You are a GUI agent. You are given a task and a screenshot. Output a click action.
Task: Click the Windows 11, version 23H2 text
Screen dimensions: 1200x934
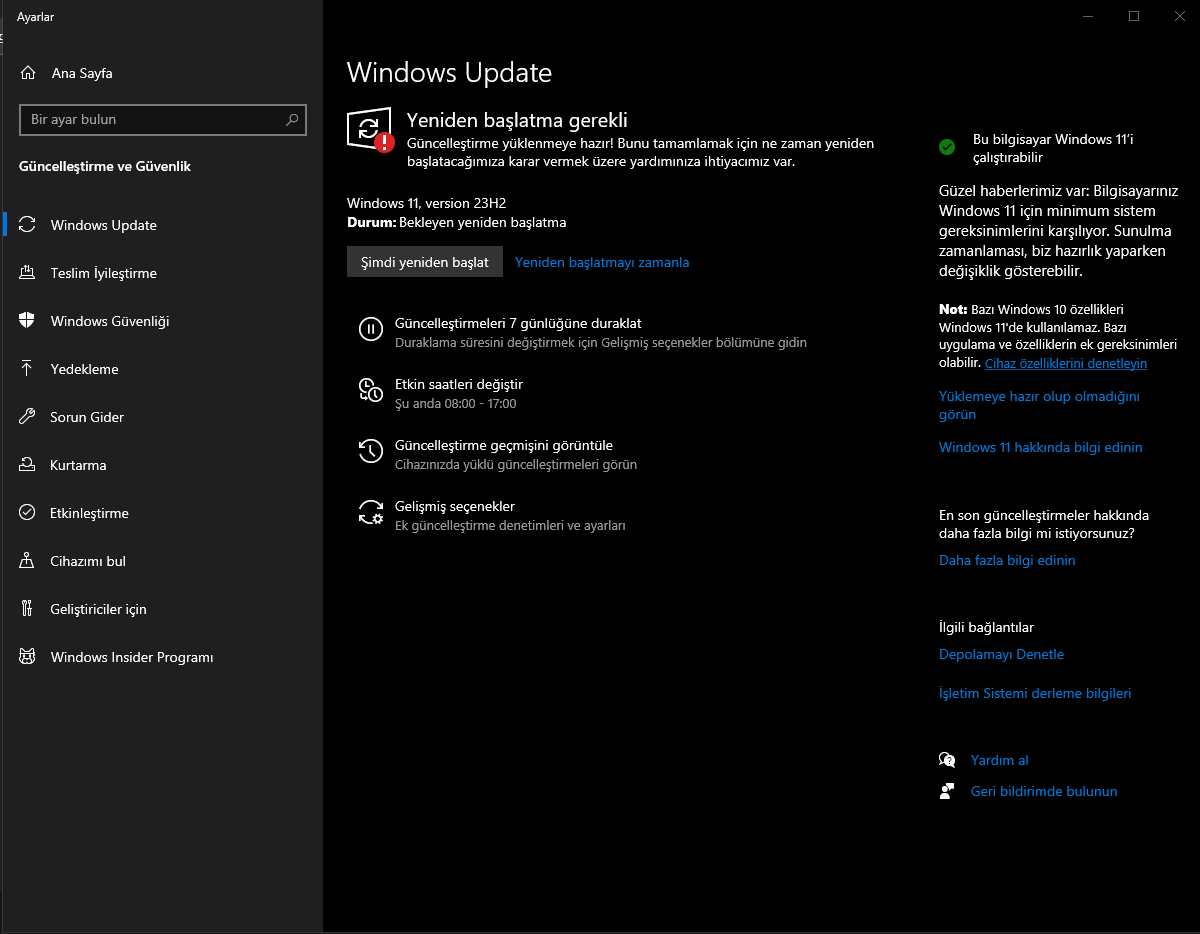click(427, 203)
